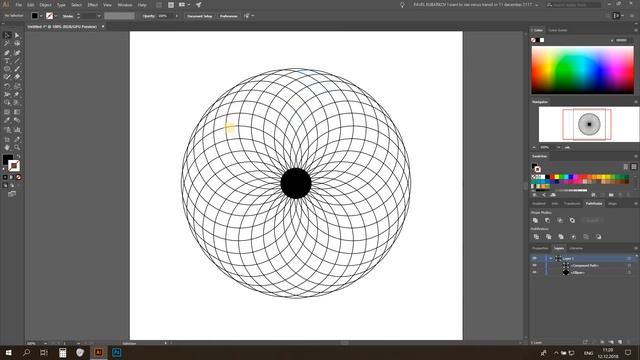Viewport: 640px width, 360px height.
Task: Select the Rotate tool
Action: pos(7,86)
